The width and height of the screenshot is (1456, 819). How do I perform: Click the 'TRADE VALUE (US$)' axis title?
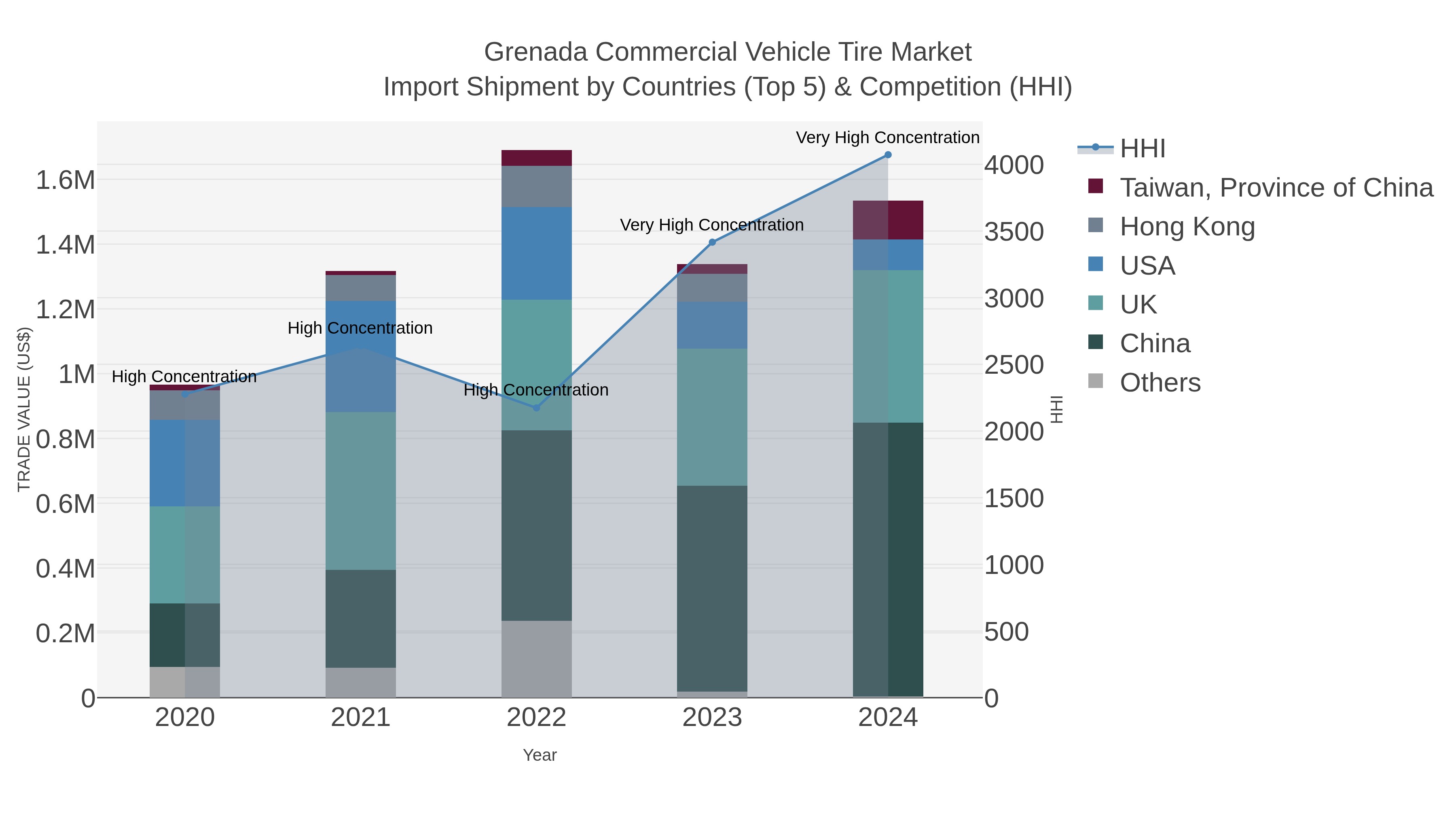pos(24,409)
